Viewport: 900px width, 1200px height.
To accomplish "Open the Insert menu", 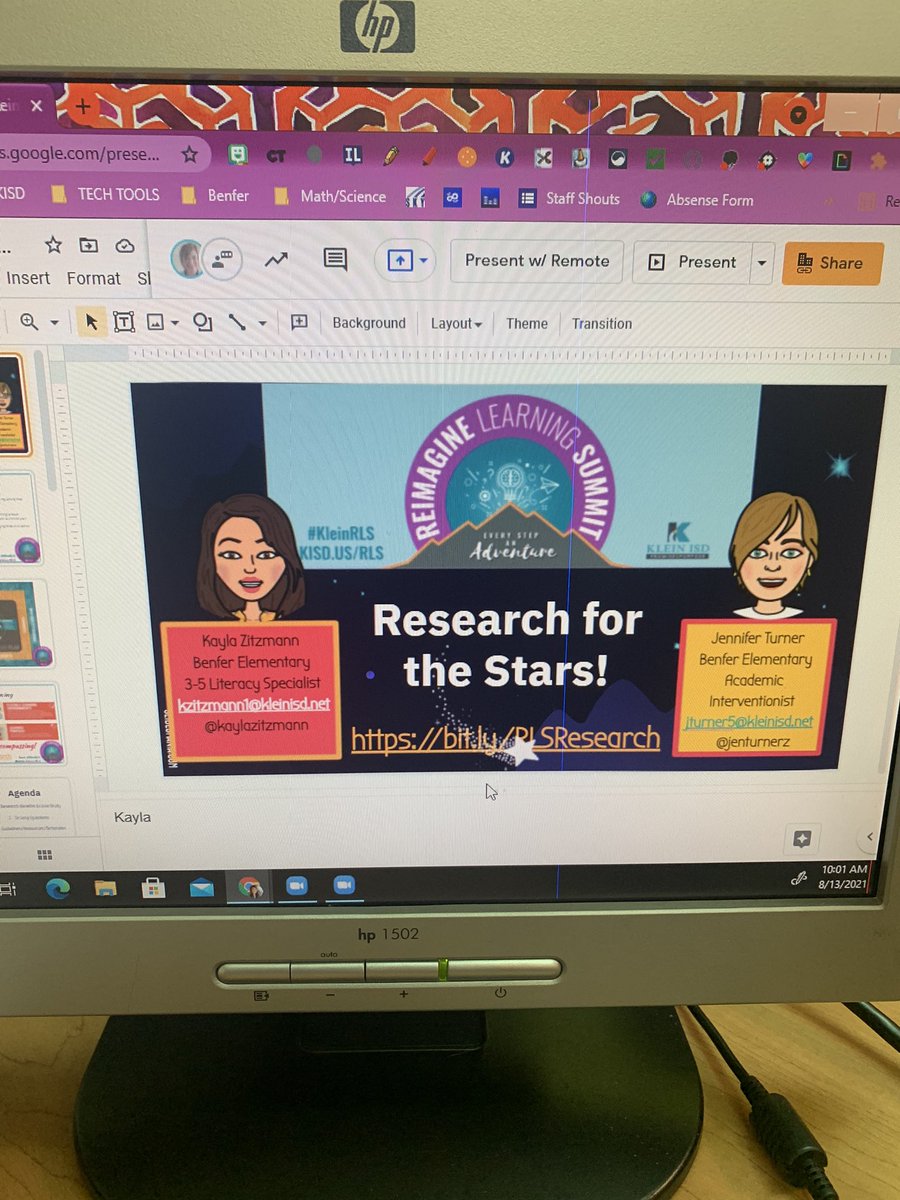I will 28,278.
